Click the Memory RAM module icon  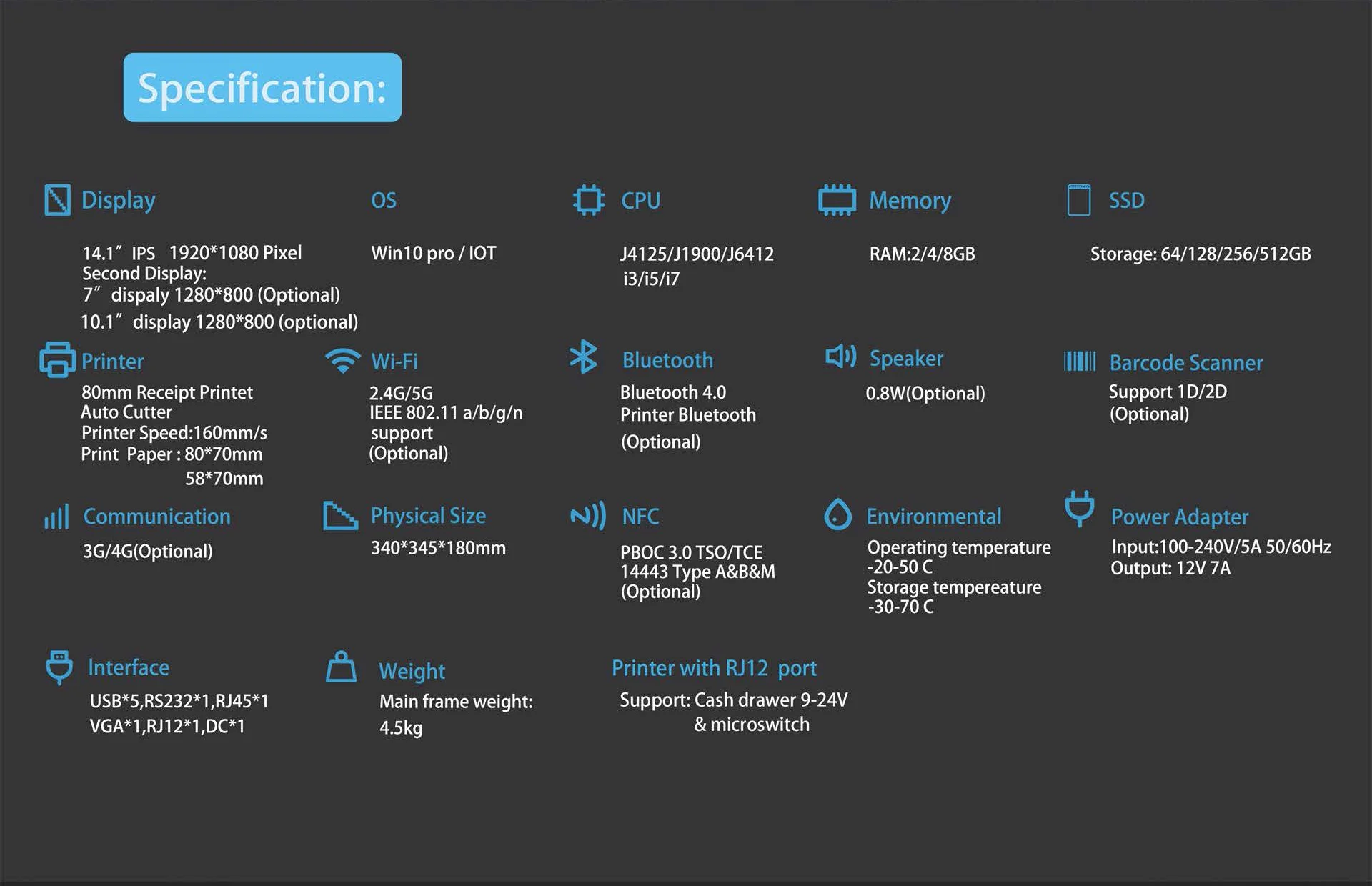pos(837,200)
